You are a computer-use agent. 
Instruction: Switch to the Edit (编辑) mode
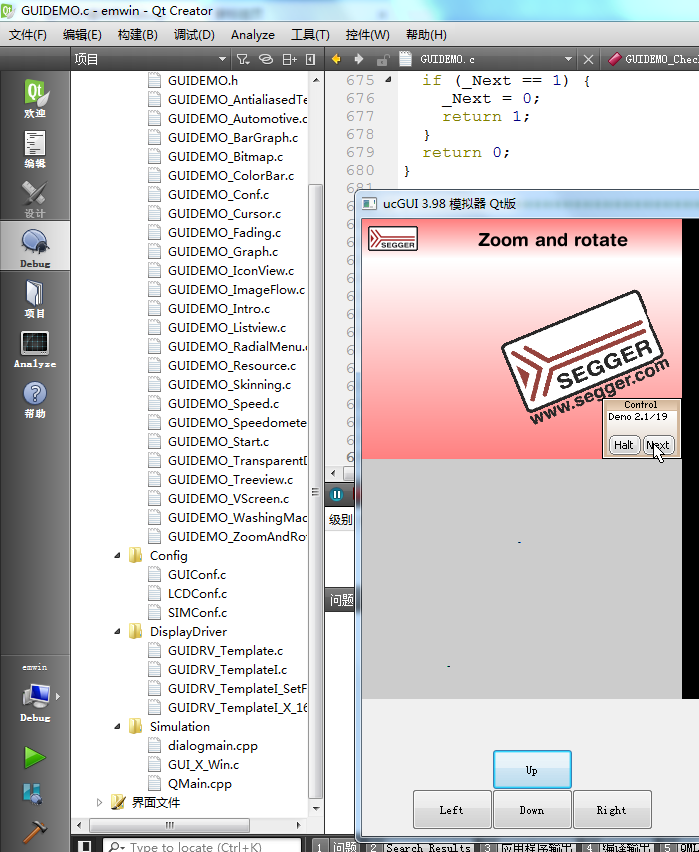coord(35,149)
